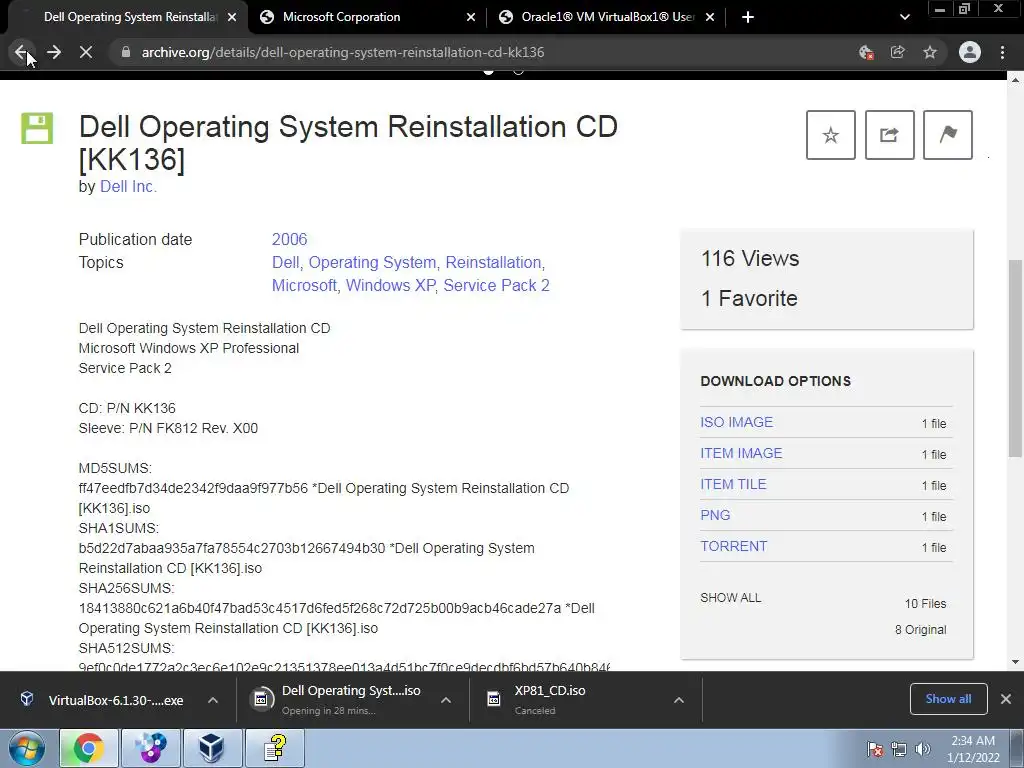Flag this item with the flag button

948,135
